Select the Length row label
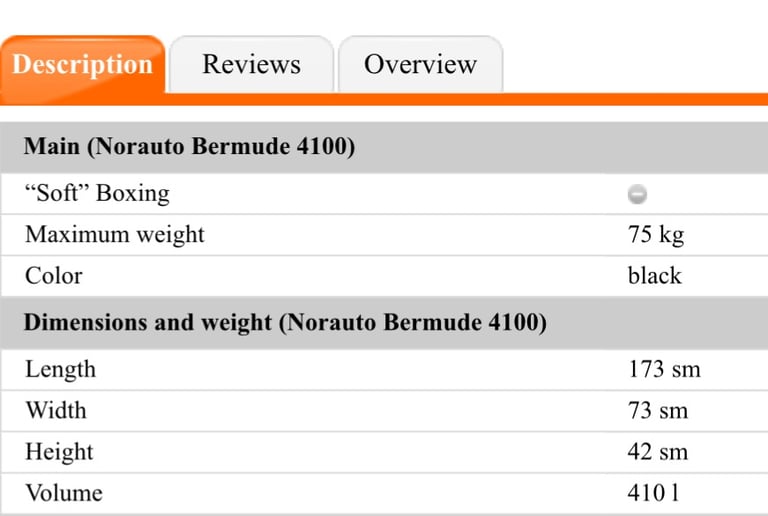The width and height of the screenshot is (768, 516). [60, 370]
